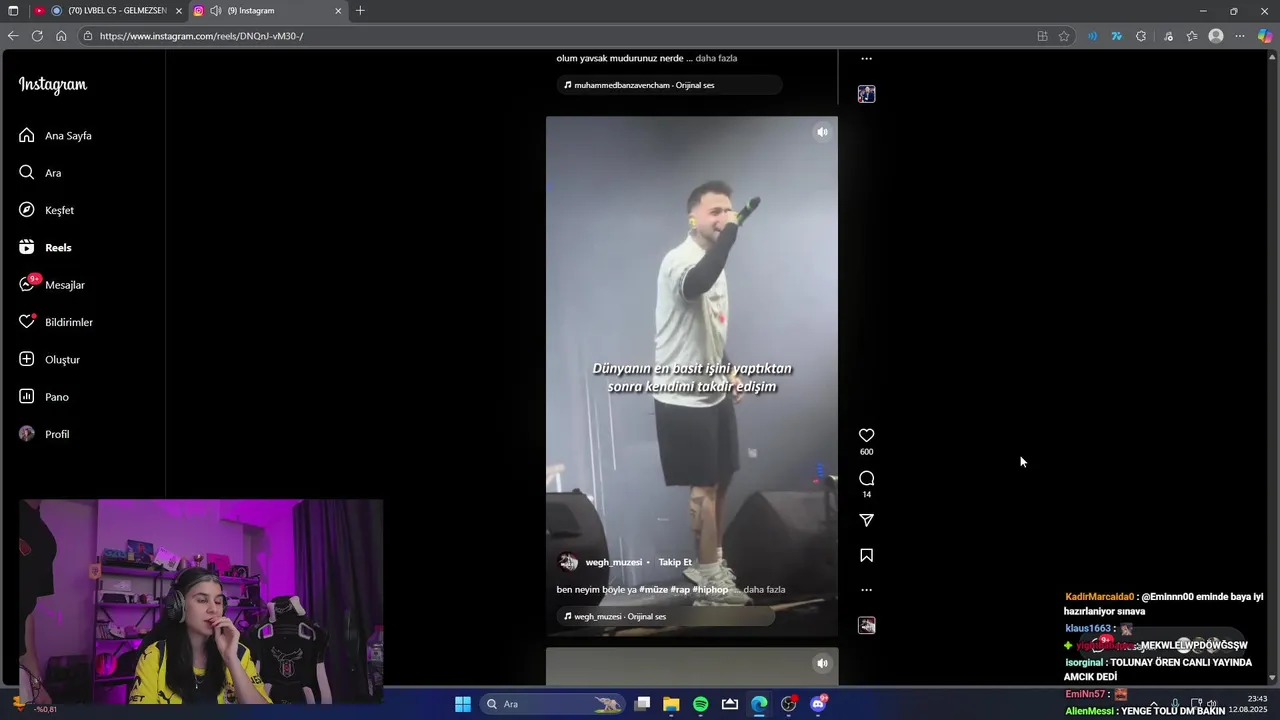Open Pano dashboard
Screen dimensions: 1280x720
pyautogui.click(x=44, y=397)
